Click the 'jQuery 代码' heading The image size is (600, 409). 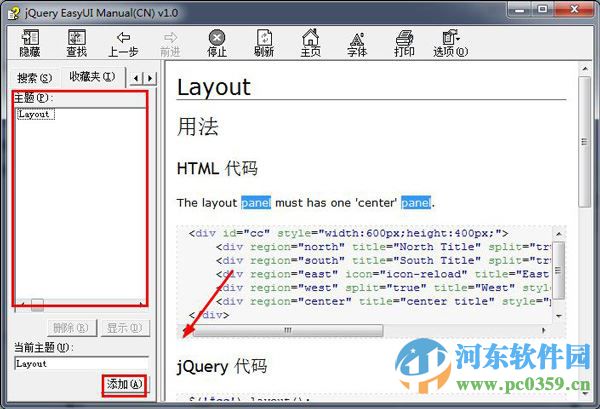[222, 367]
